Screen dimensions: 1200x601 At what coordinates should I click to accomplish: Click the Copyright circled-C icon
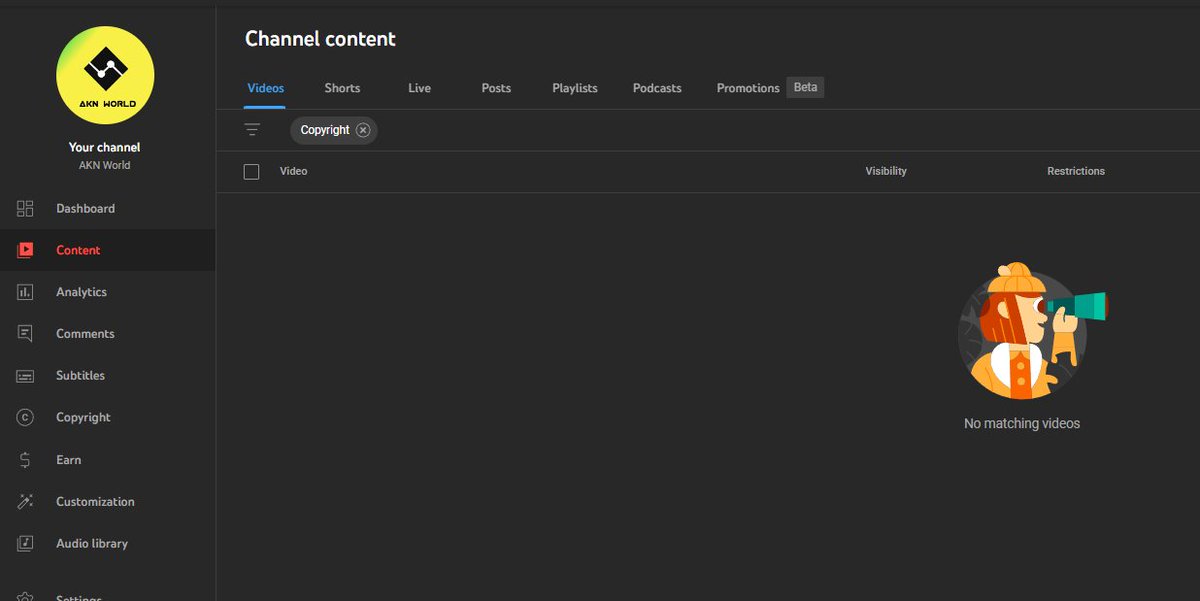(x=26, y=418)
